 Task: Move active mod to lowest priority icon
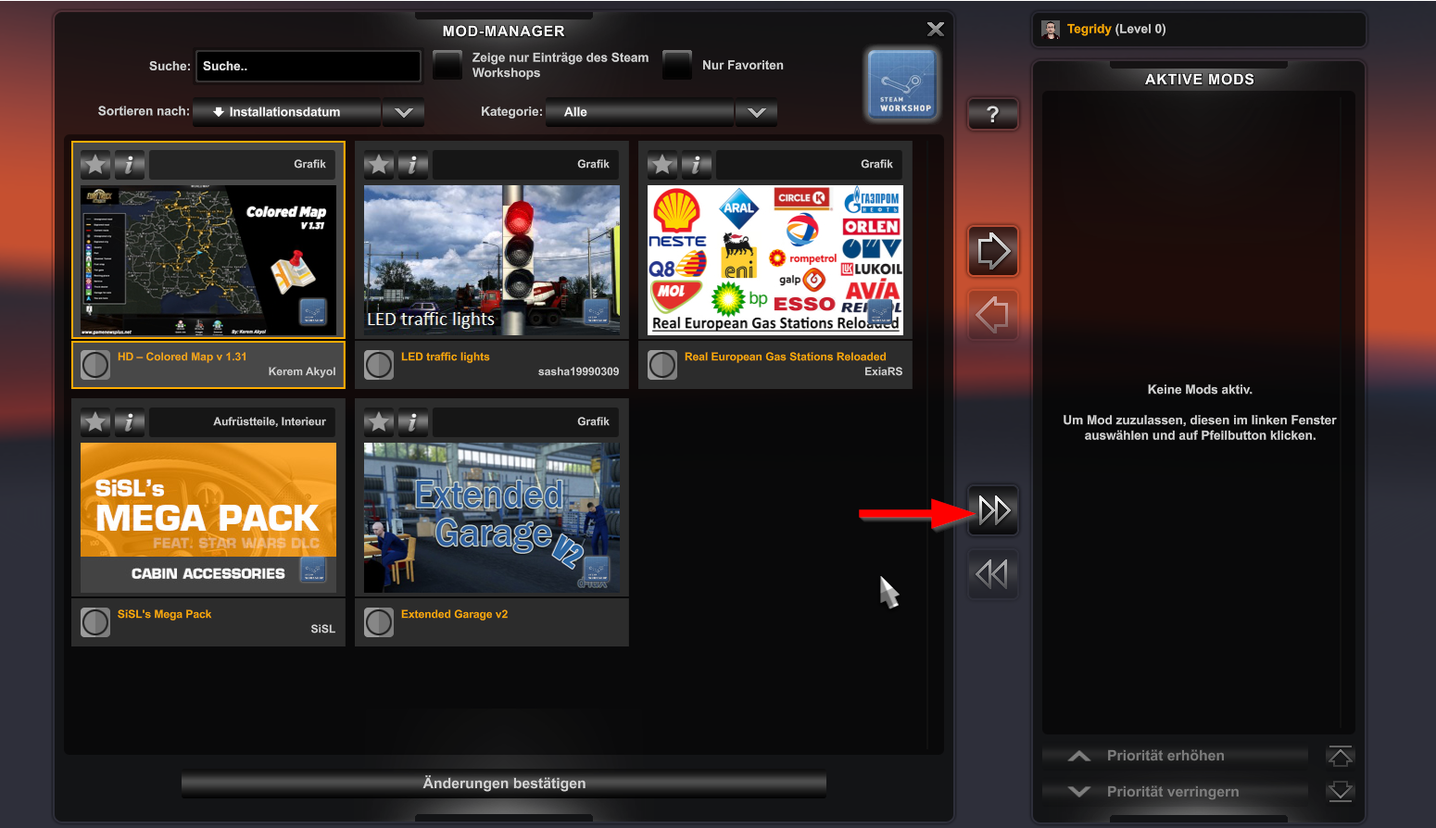coord(1339,791)
